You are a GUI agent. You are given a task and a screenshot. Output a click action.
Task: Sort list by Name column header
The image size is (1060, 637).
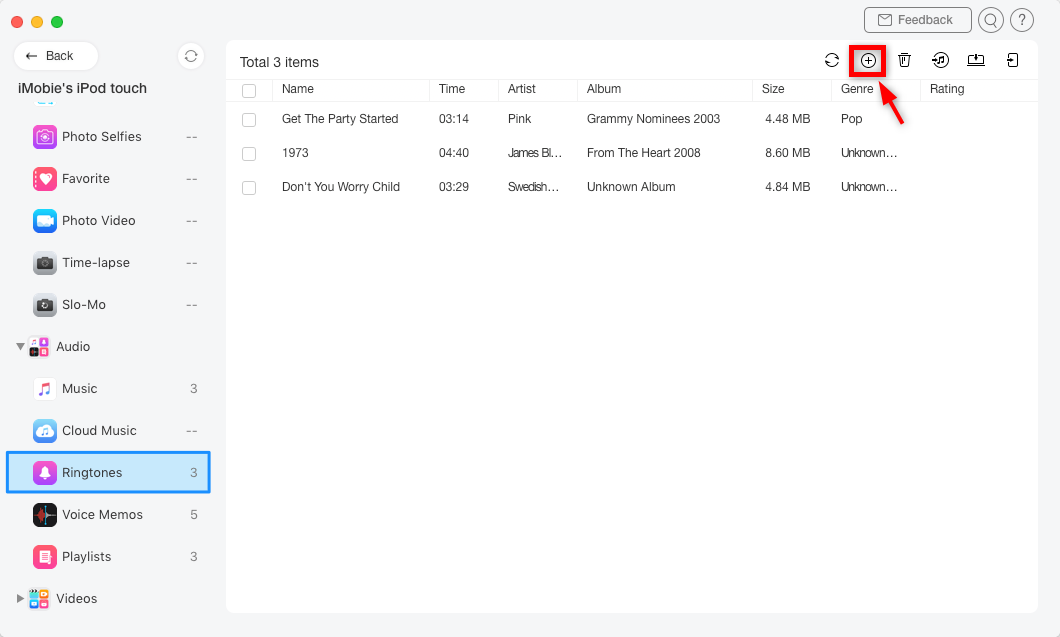298,89
